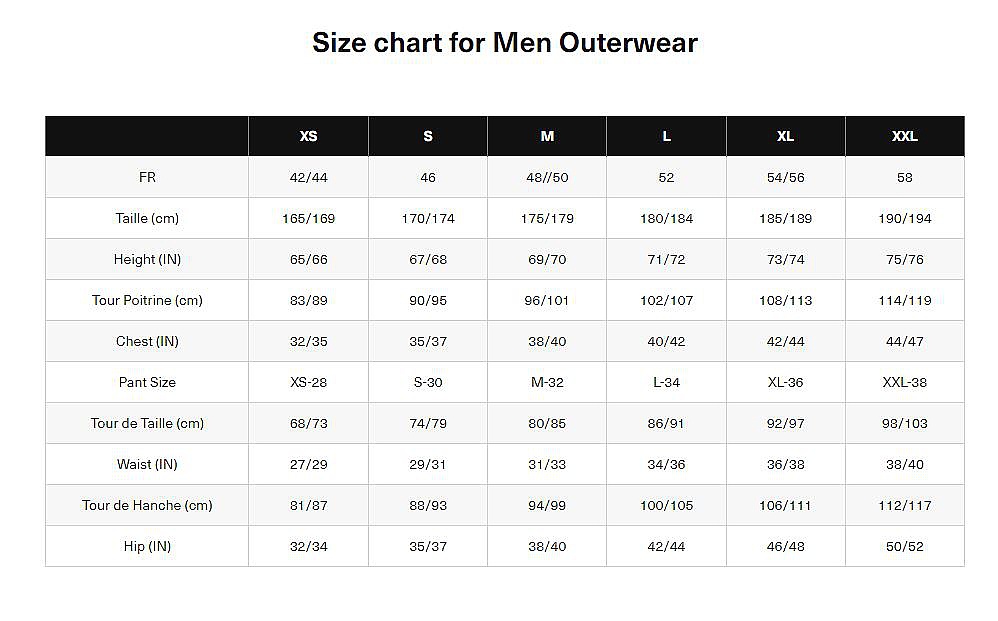998x621 pixels.
Task: Click the XL size column header
Action: pos(785,136)
